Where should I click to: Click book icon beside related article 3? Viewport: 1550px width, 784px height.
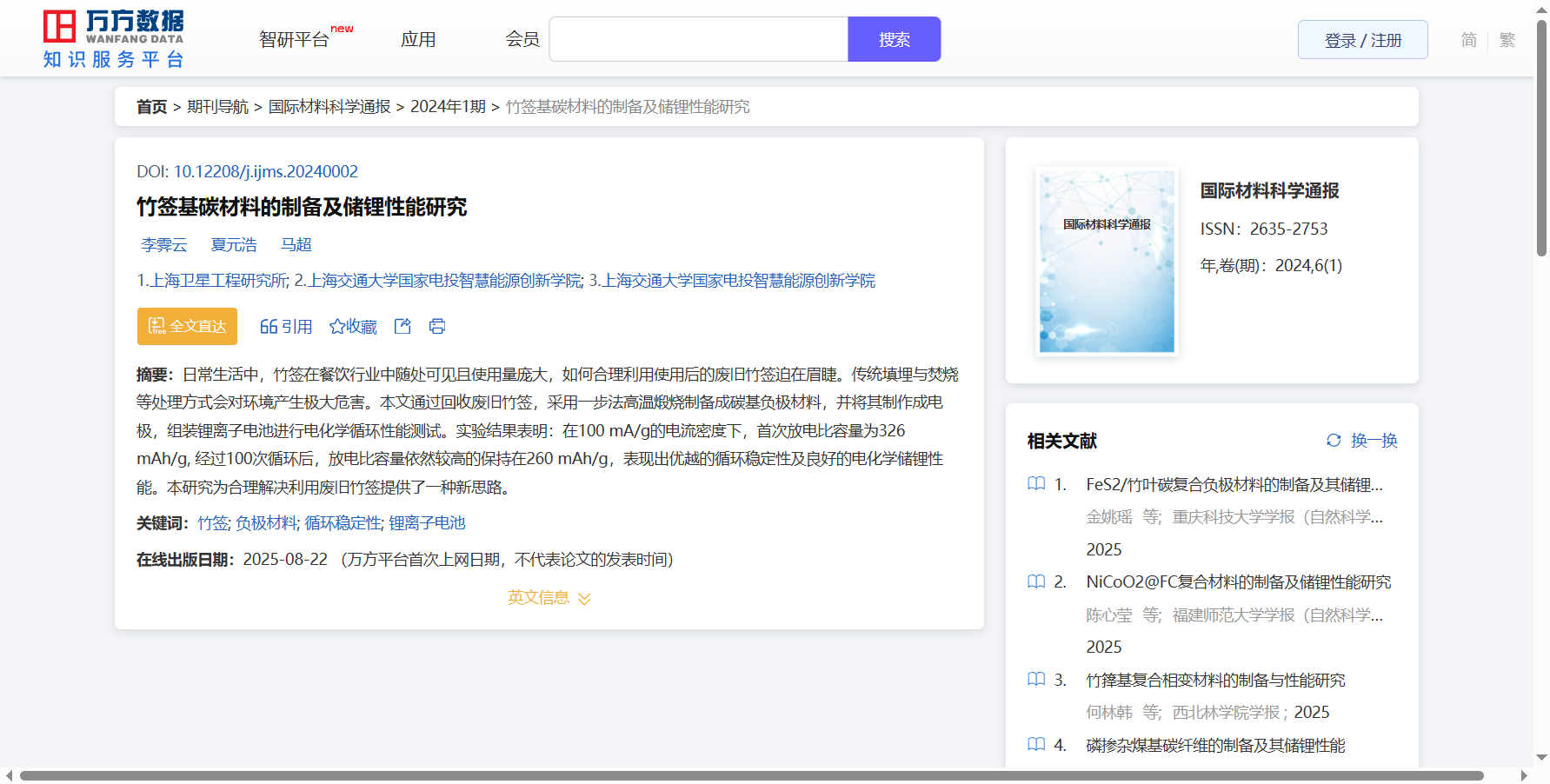tap(1036, 680)
